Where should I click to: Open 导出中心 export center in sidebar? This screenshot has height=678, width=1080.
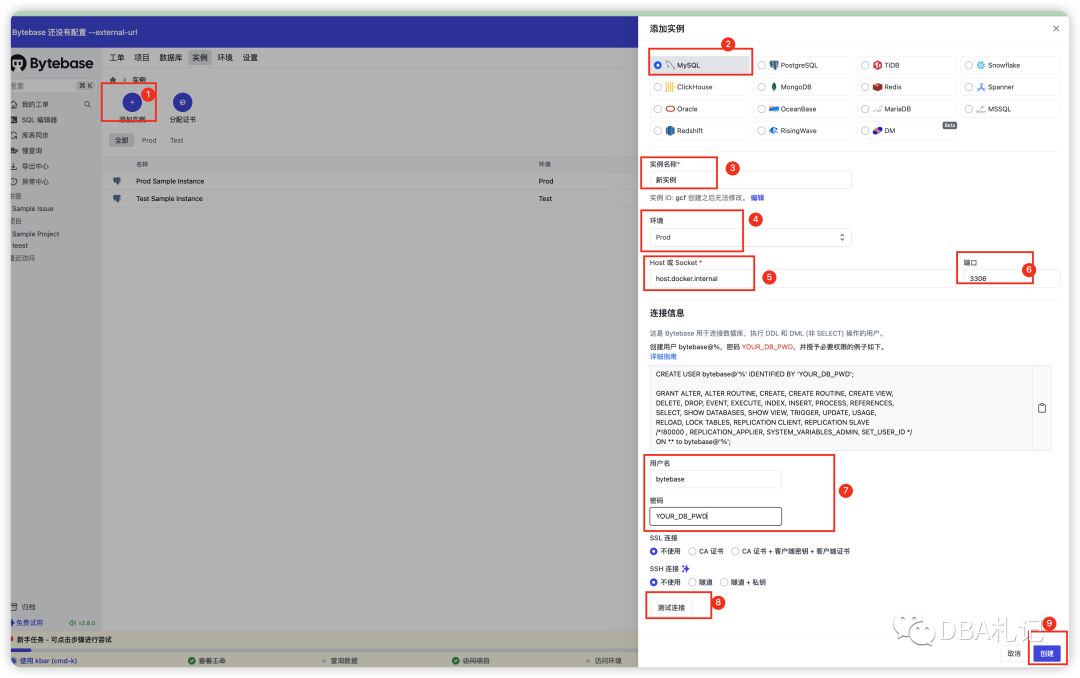34,166
